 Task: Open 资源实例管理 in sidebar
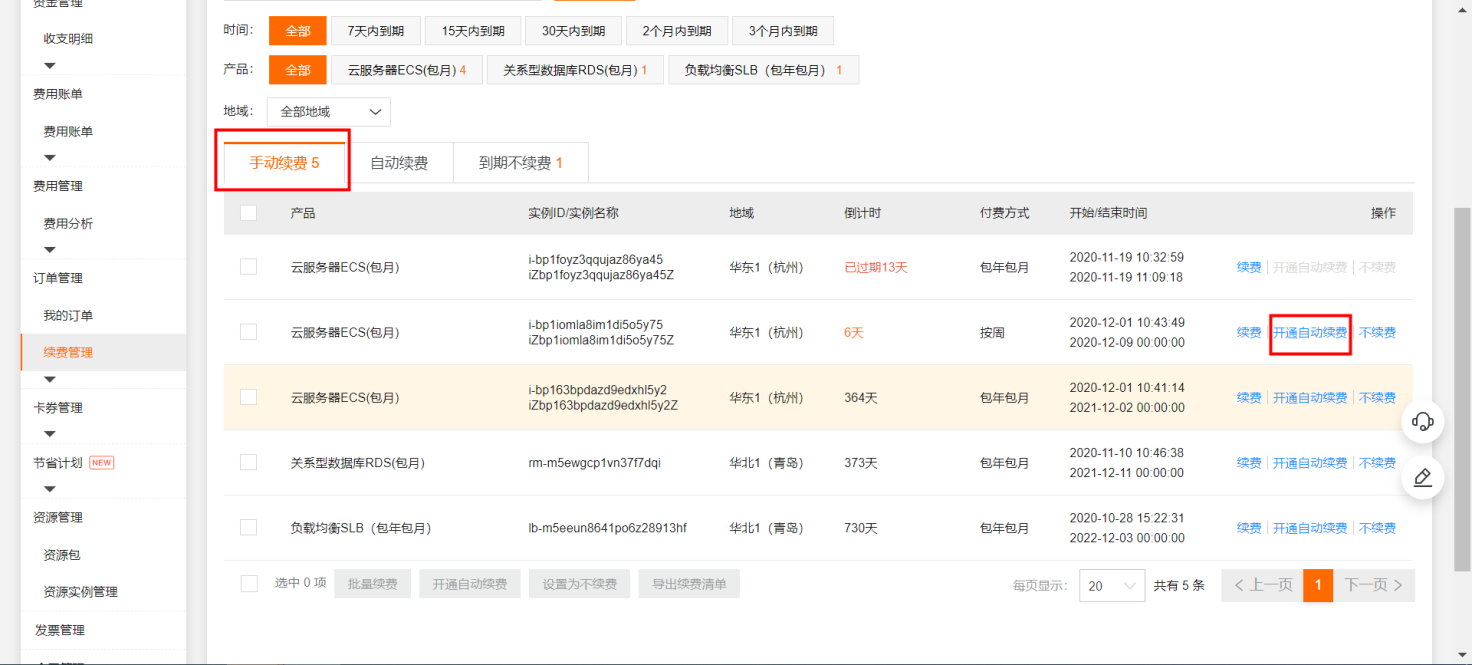80,591
